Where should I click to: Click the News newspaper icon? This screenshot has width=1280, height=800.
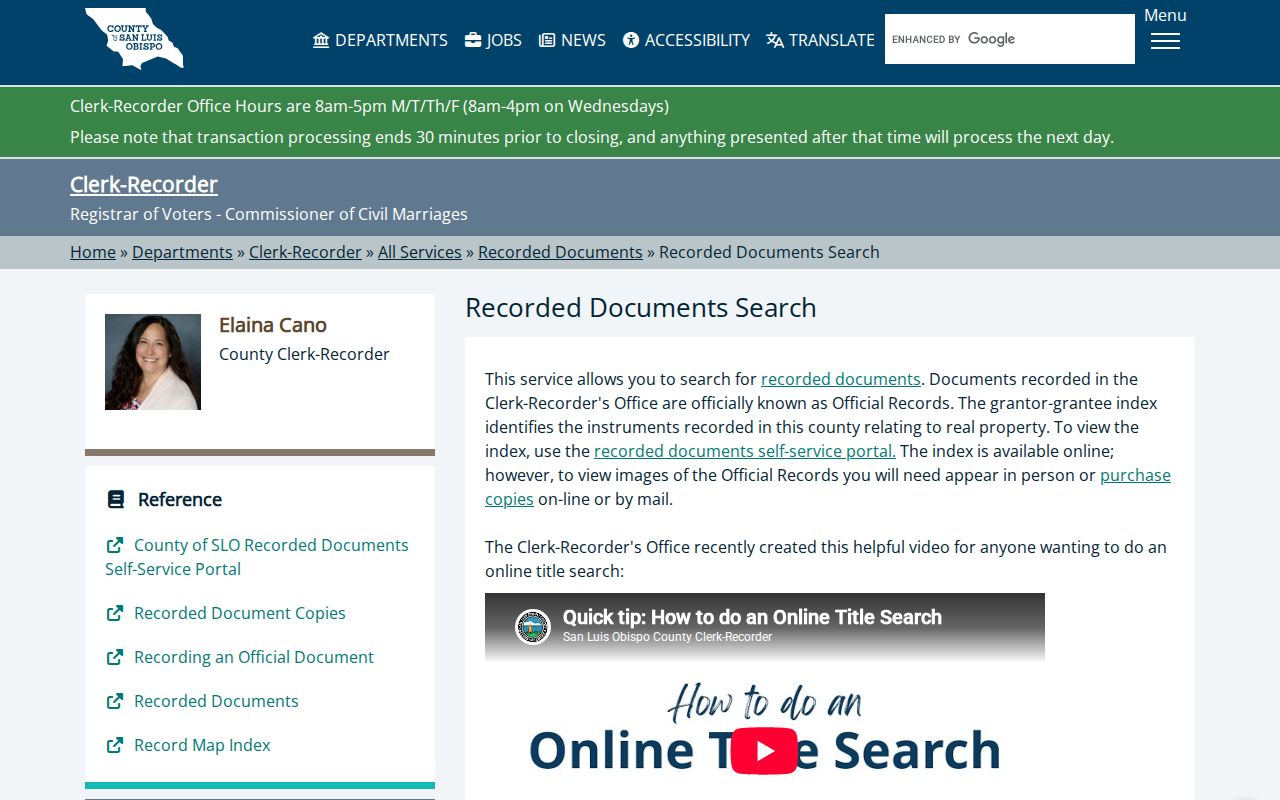pyautogui.click(x=547, y=40)
